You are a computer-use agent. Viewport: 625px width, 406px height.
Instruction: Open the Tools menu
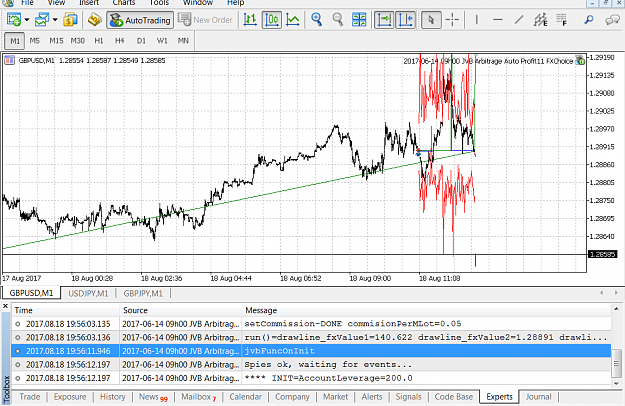(159, 3)
